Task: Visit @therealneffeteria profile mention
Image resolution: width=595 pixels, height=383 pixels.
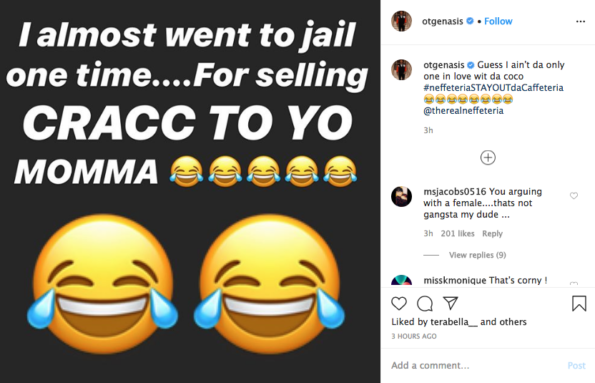Action: point(463,111)
